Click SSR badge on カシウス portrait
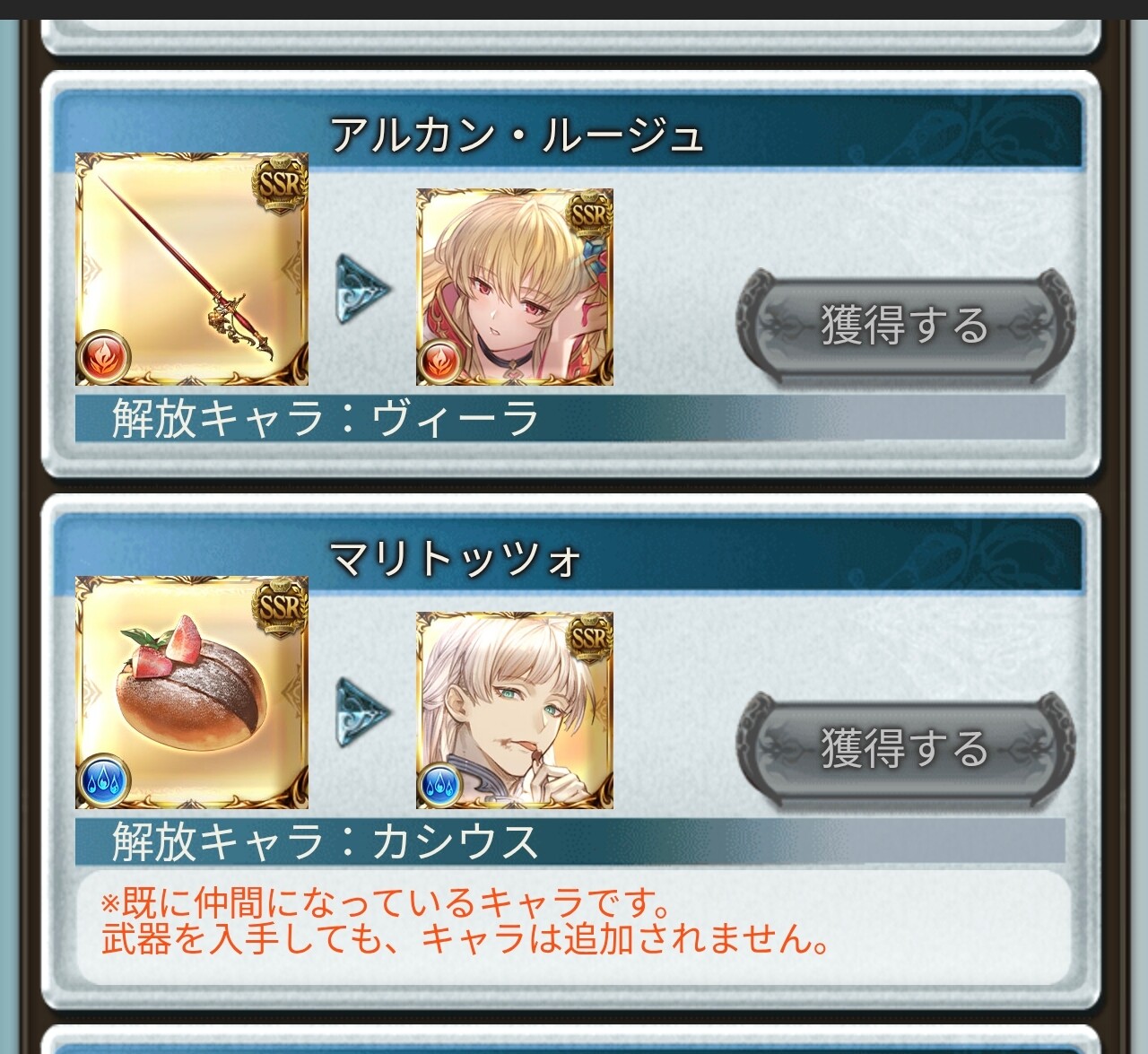1148x1054 pixels. [x=588, y=637]
